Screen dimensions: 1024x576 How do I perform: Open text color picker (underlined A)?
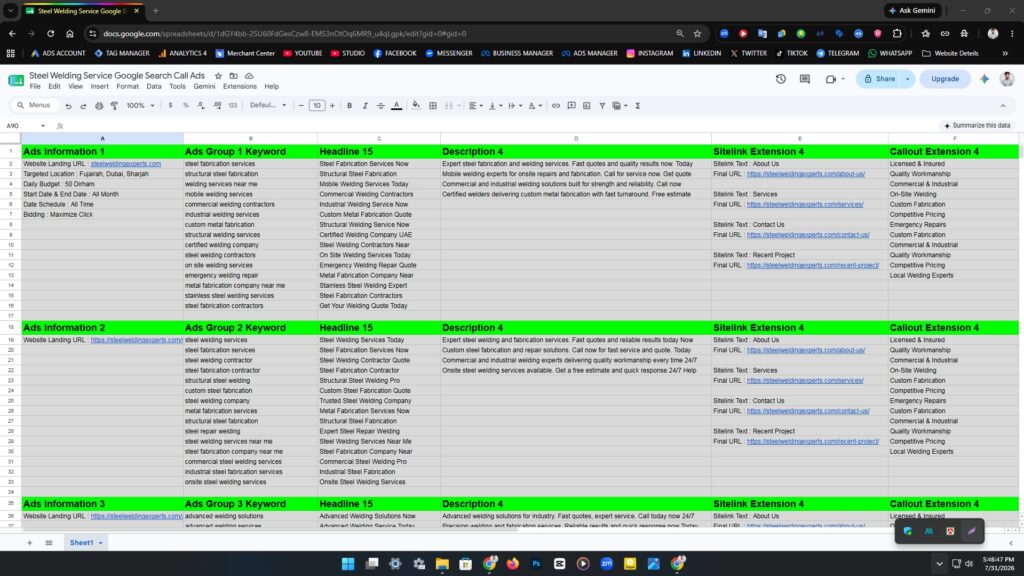pos(396,105)
